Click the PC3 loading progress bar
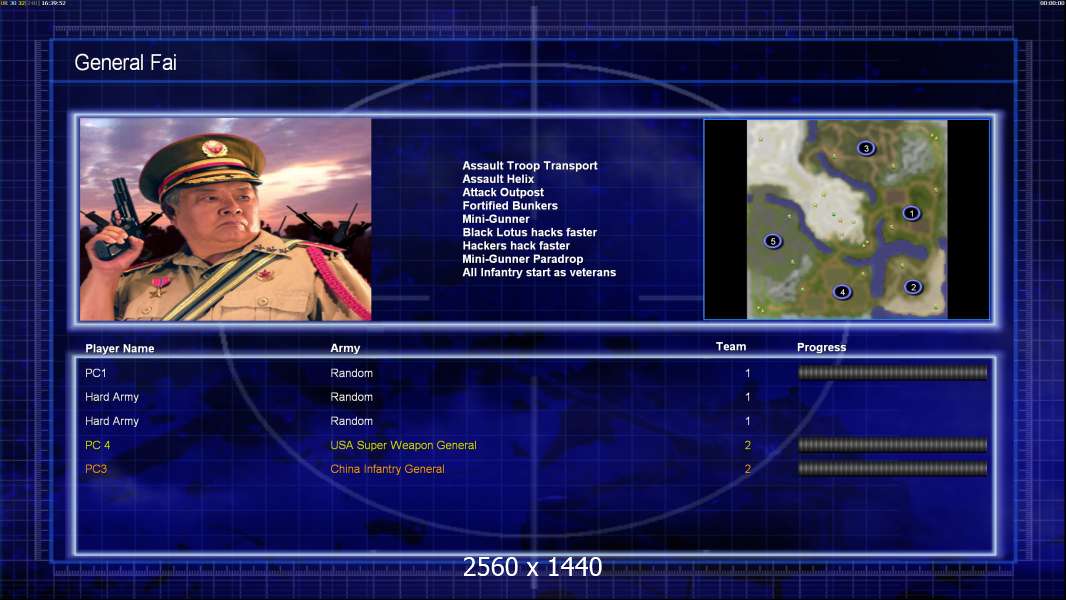Screen dimensions: 1066x600 [x=893, y=469]
